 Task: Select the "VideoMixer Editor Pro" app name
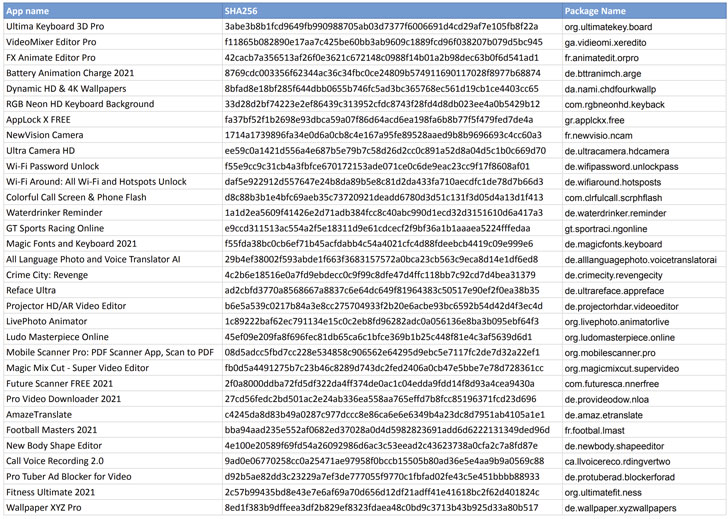coord(51,43)
